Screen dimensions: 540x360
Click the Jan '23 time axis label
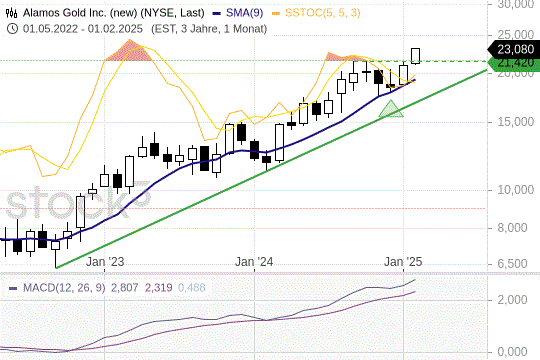[x=105, y=262]
